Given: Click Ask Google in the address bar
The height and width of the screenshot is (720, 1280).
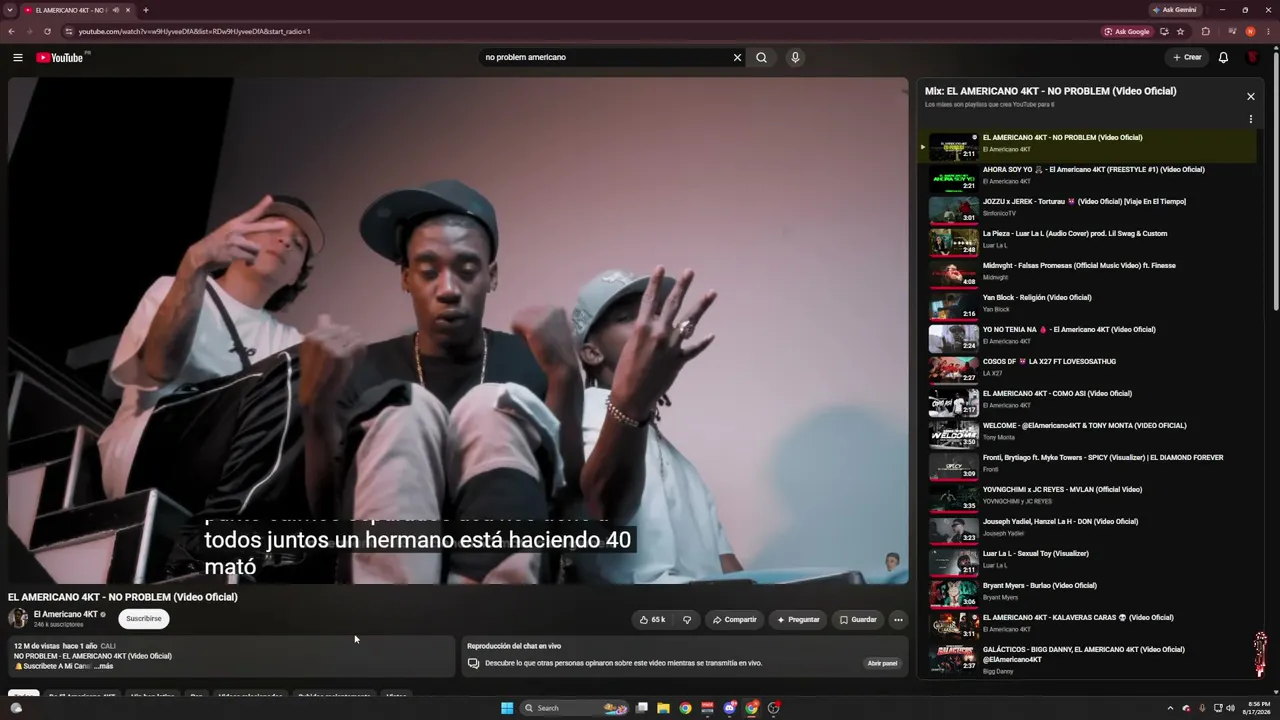Looking at the screenshot, I should pyautogui.click(x=1126, y=31).
